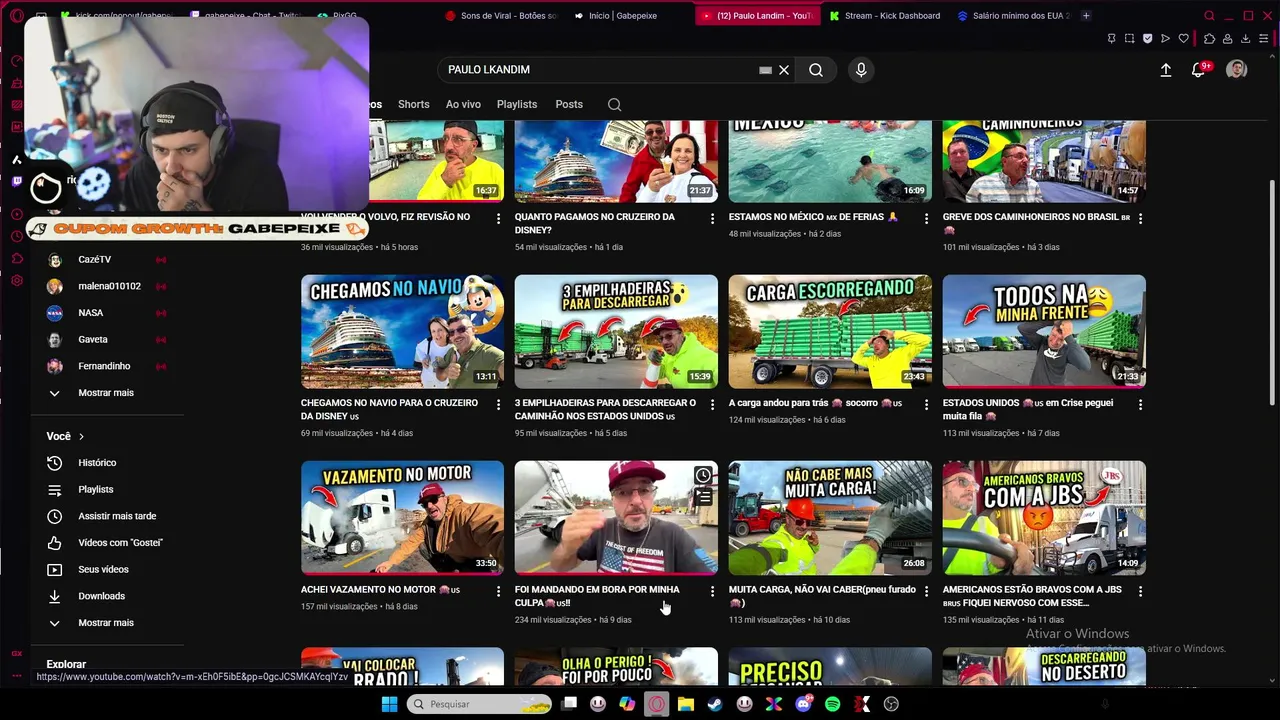Open Discord from taskbar
Image resolution: width=1280 pixels, height=720 pixels.
coord(803,704)
